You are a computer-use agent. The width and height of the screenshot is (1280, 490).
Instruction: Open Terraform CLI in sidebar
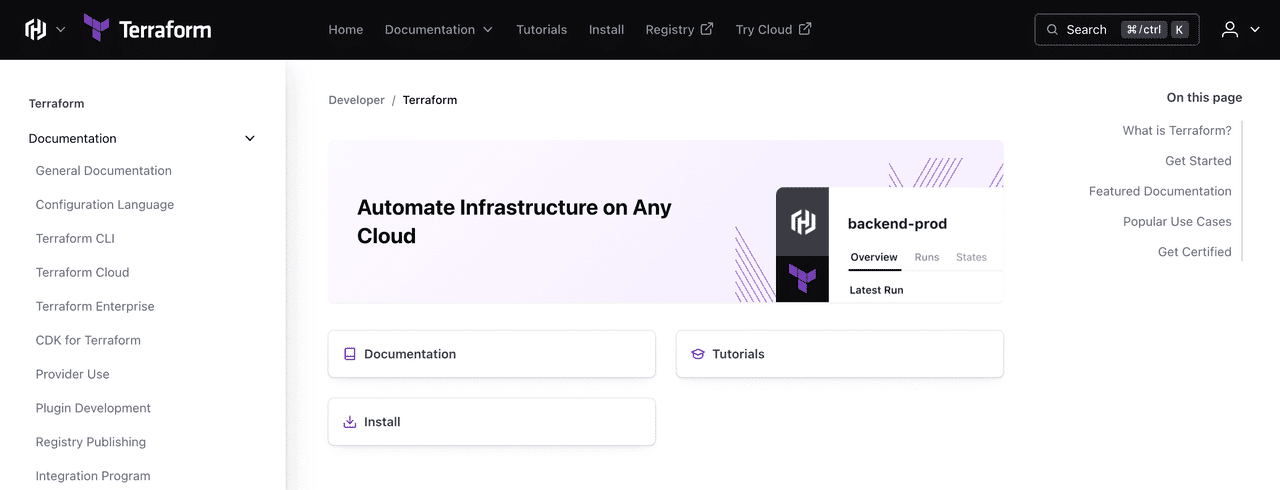point(75,239)
